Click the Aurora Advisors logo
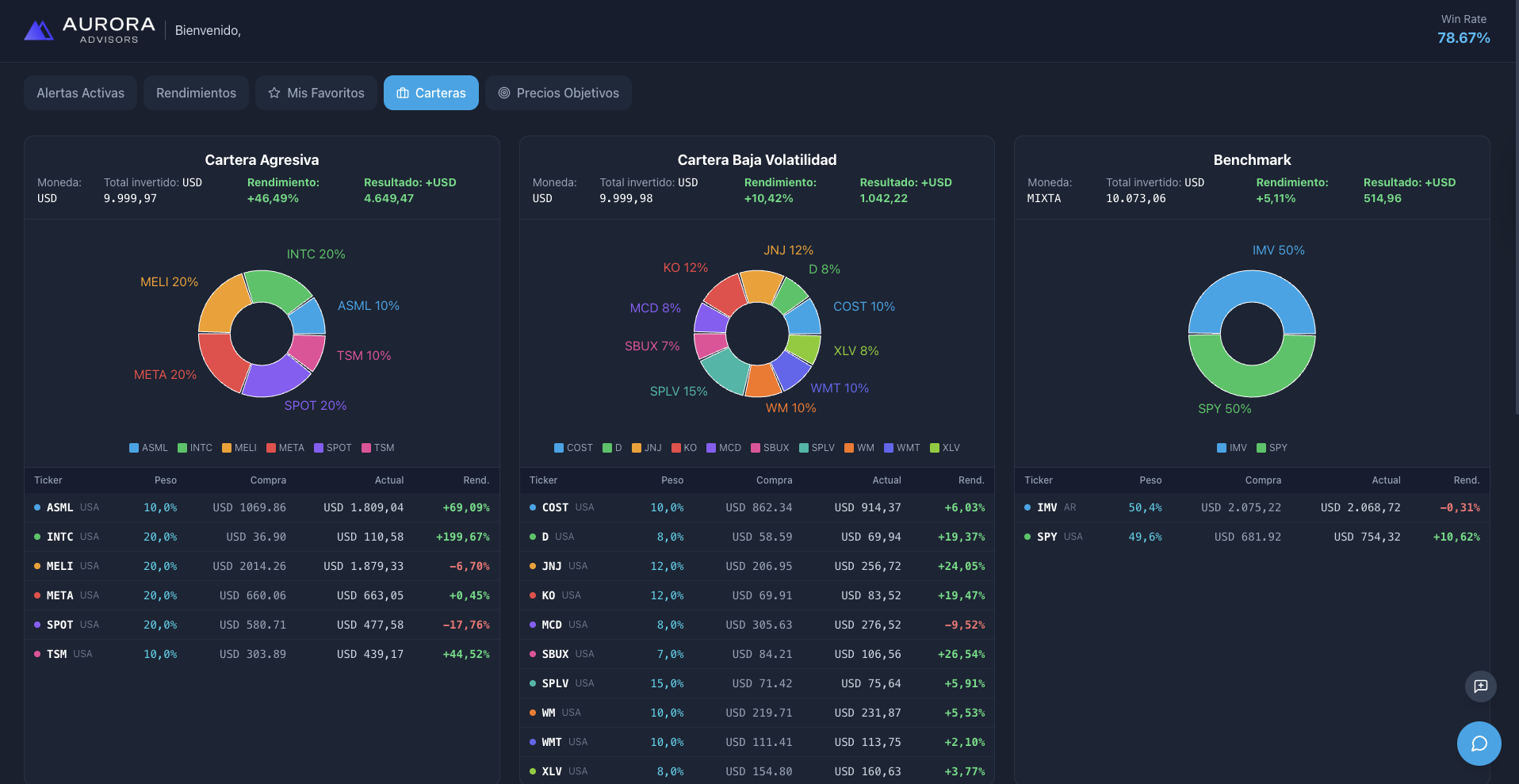The image size is (1519, 784). tap(89, 30)
